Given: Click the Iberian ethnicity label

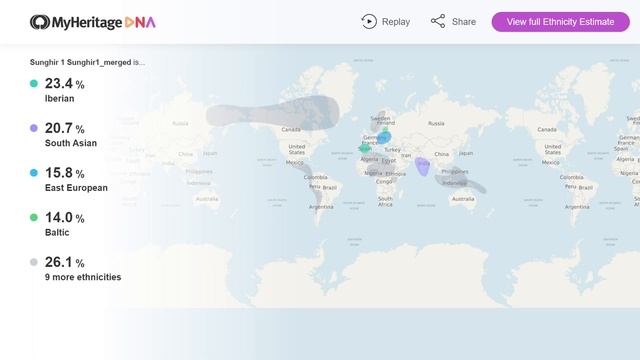Looking at the screenshot, I should 60,98.
